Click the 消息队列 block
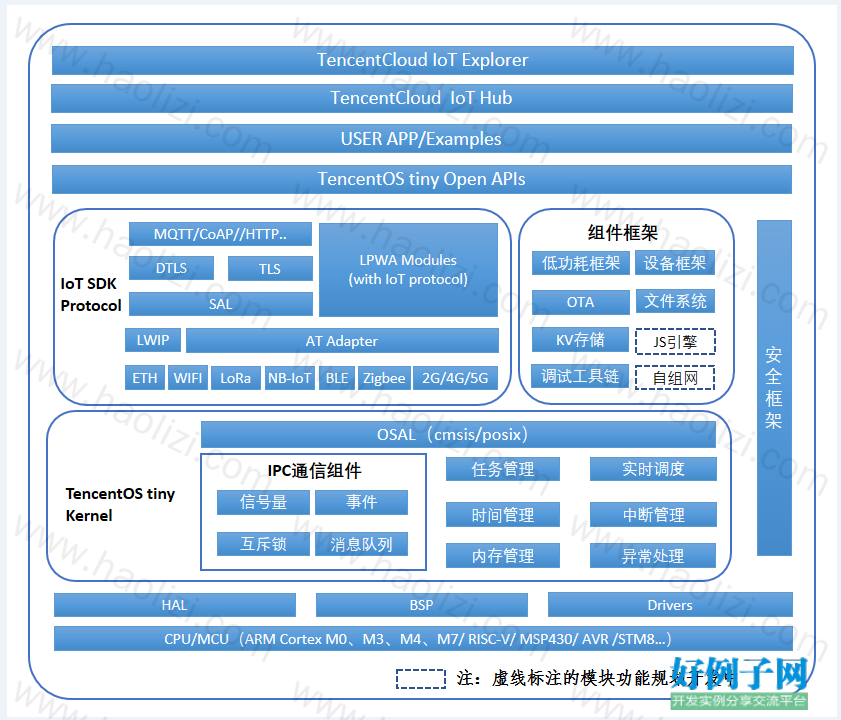 pos(362,544)
